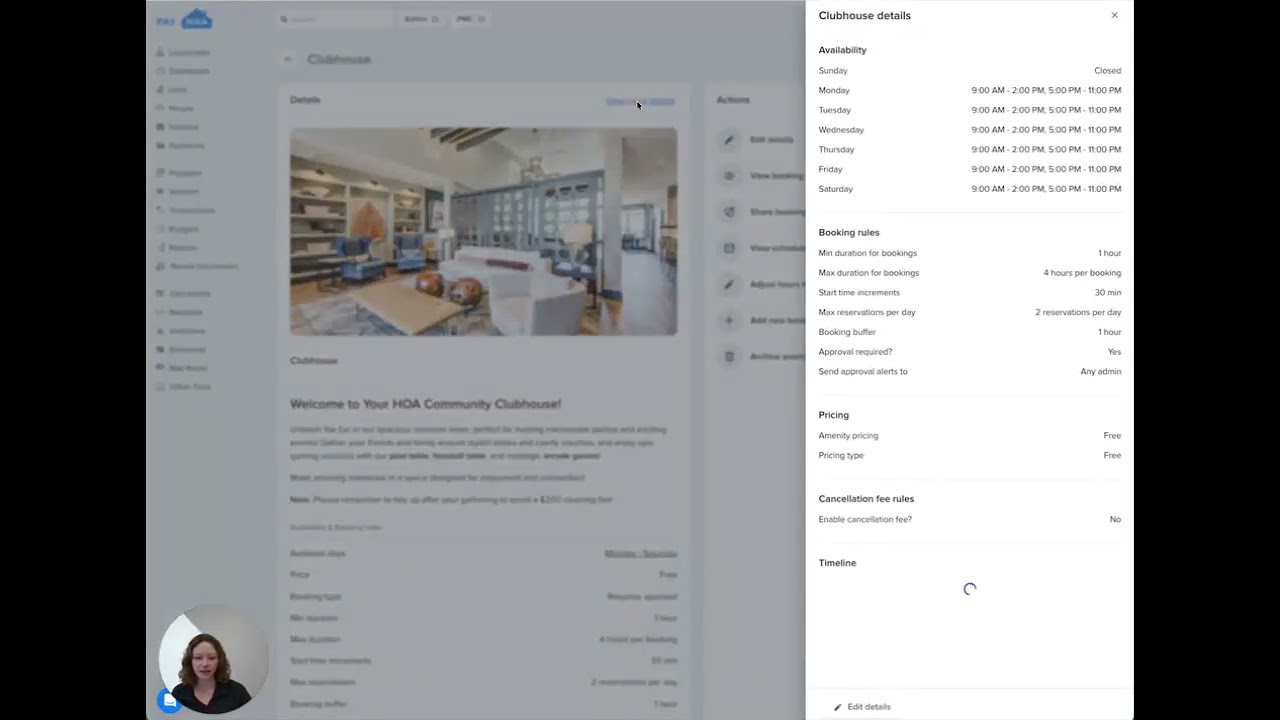Click the Timeline section heading
Viewport: 1280px width, 720px height.
(837, 563)
